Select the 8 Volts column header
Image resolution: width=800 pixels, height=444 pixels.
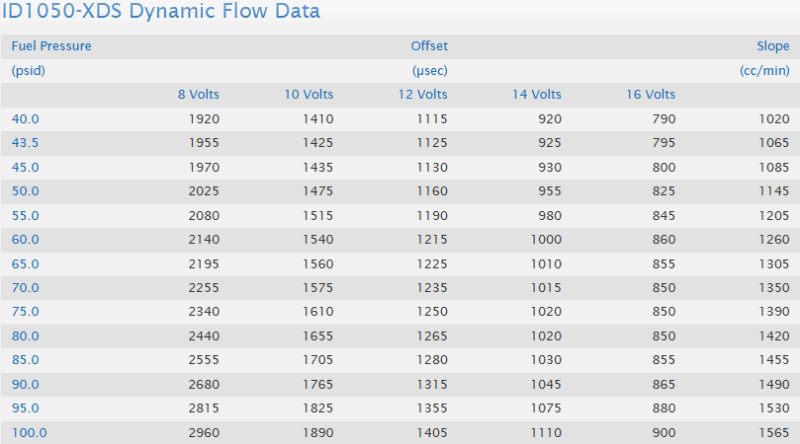pyautogui.click(x=198, y=95)
